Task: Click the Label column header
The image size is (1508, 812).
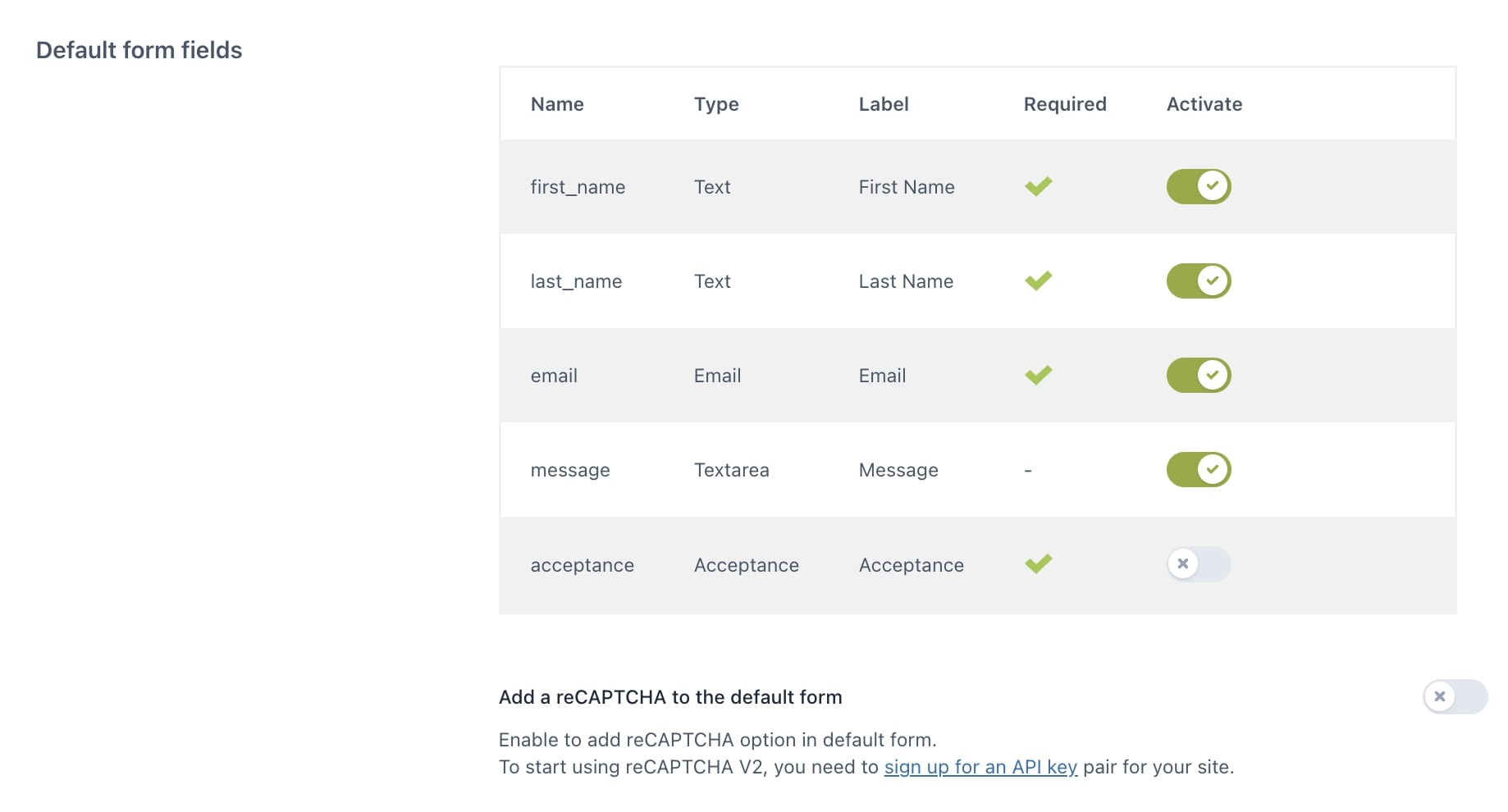Action: coord(884,104)
